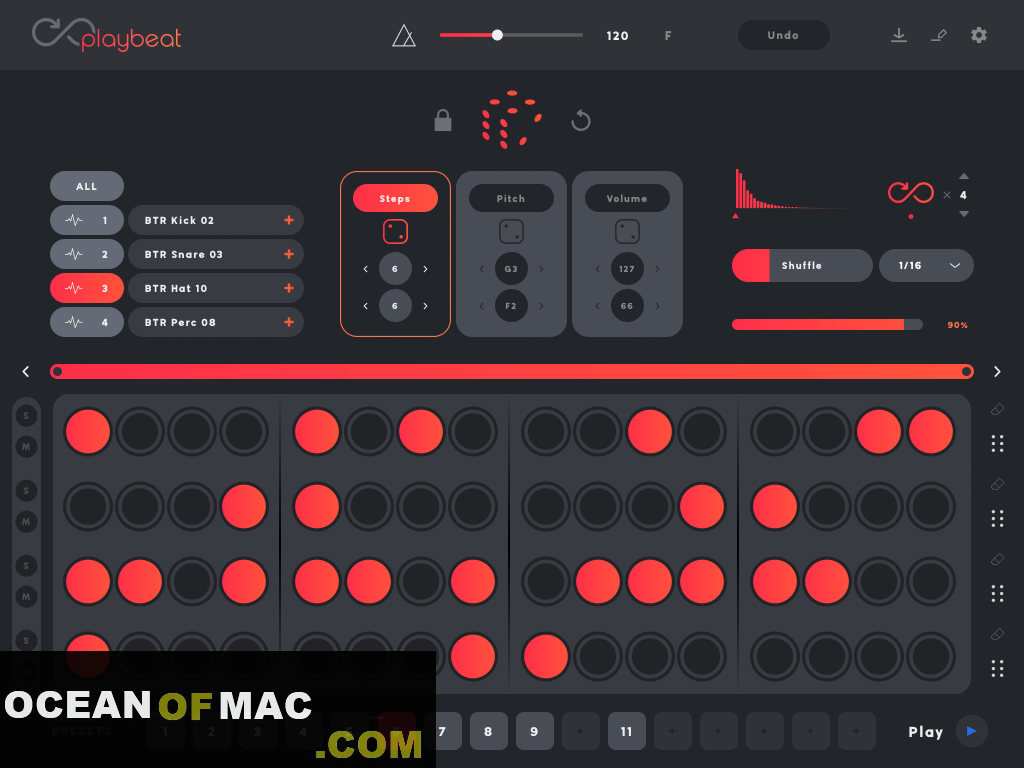Click the dice icon under Steps

[395, 232]
